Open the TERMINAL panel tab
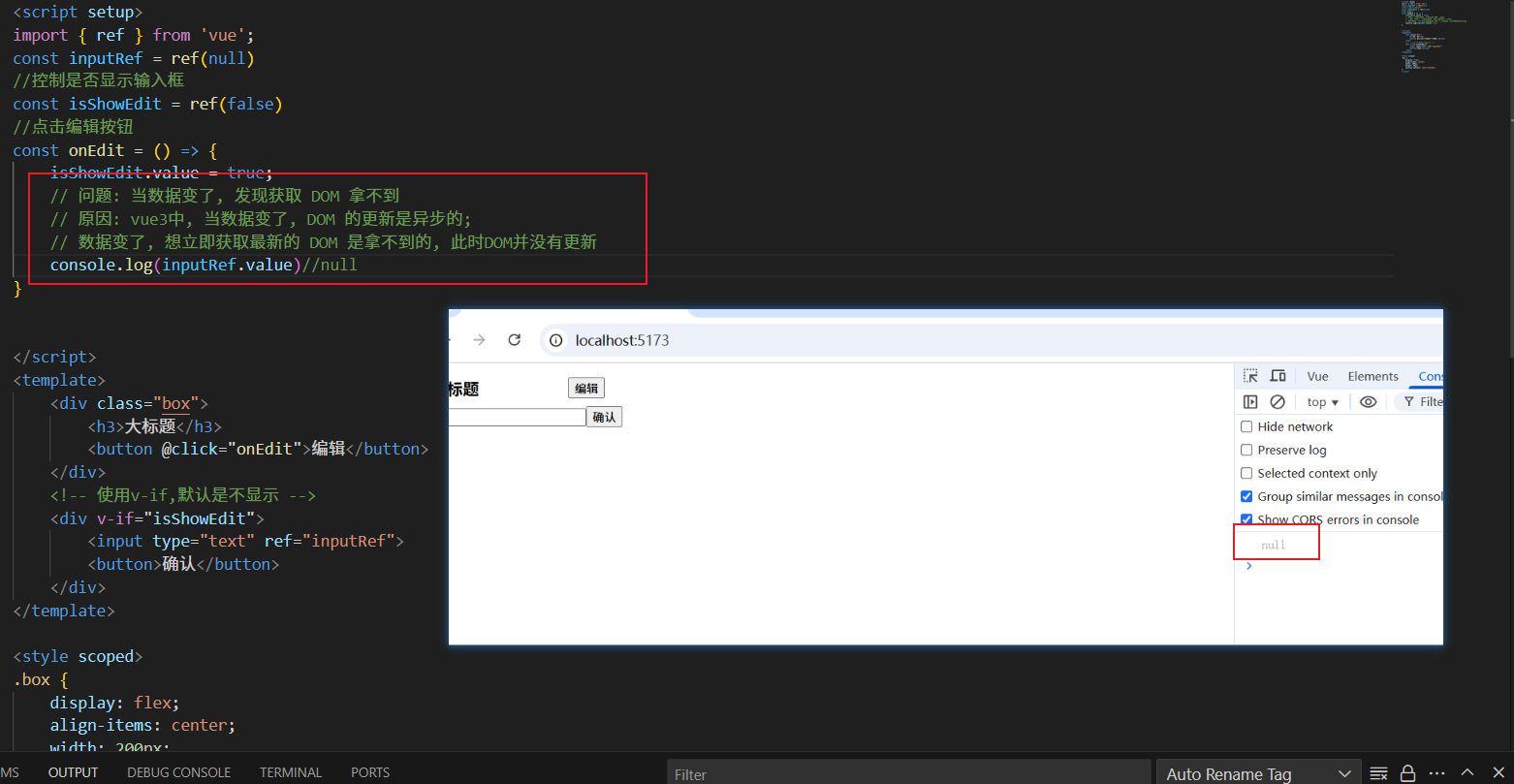 pyautogui.click(x=291, y=772)
